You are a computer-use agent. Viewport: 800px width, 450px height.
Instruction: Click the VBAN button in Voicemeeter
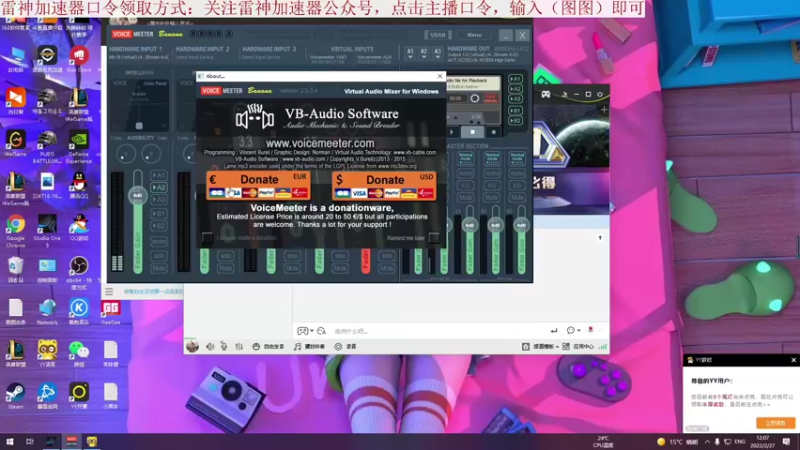click(x=437, y=35)
